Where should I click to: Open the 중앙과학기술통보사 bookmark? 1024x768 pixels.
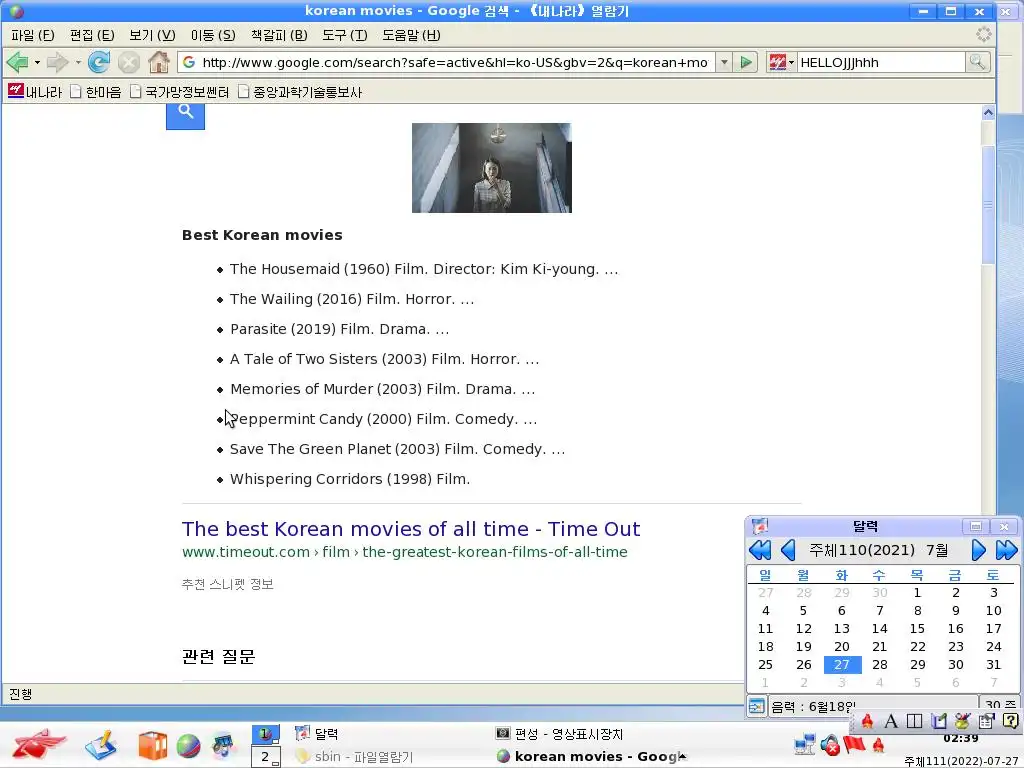pos(299,92)
